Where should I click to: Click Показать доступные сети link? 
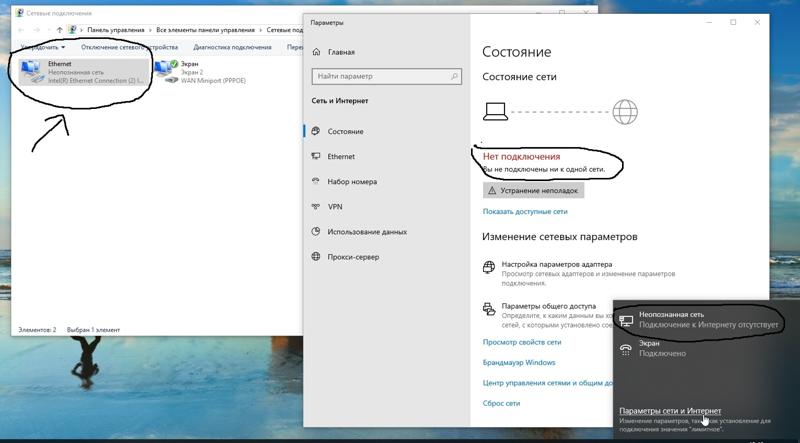(525, 211)
